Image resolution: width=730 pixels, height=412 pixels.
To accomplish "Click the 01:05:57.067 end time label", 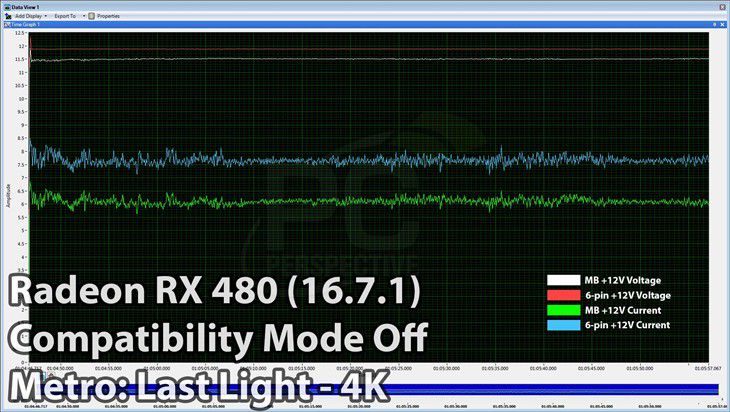I will [x=708, y=368].
